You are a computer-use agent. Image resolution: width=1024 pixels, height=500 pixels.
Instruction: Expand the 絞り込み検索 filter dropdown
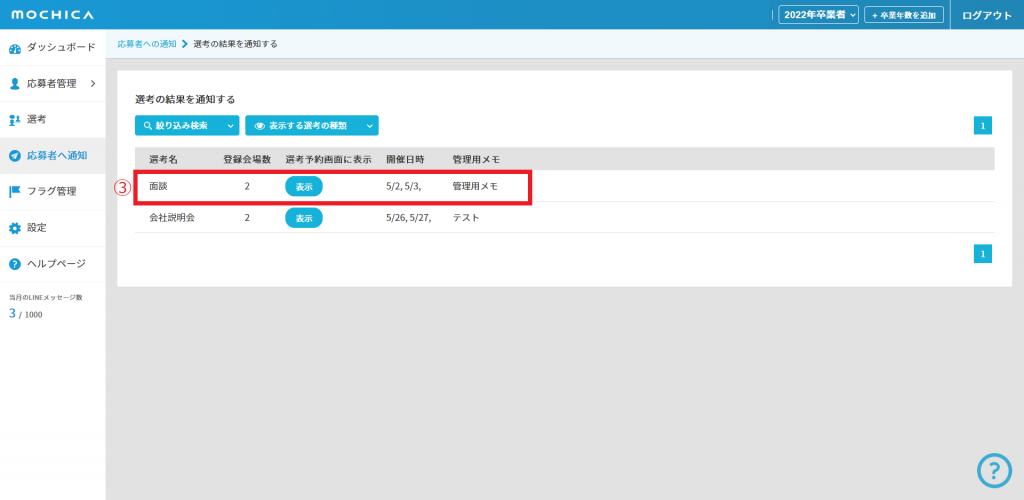(188, 126)
